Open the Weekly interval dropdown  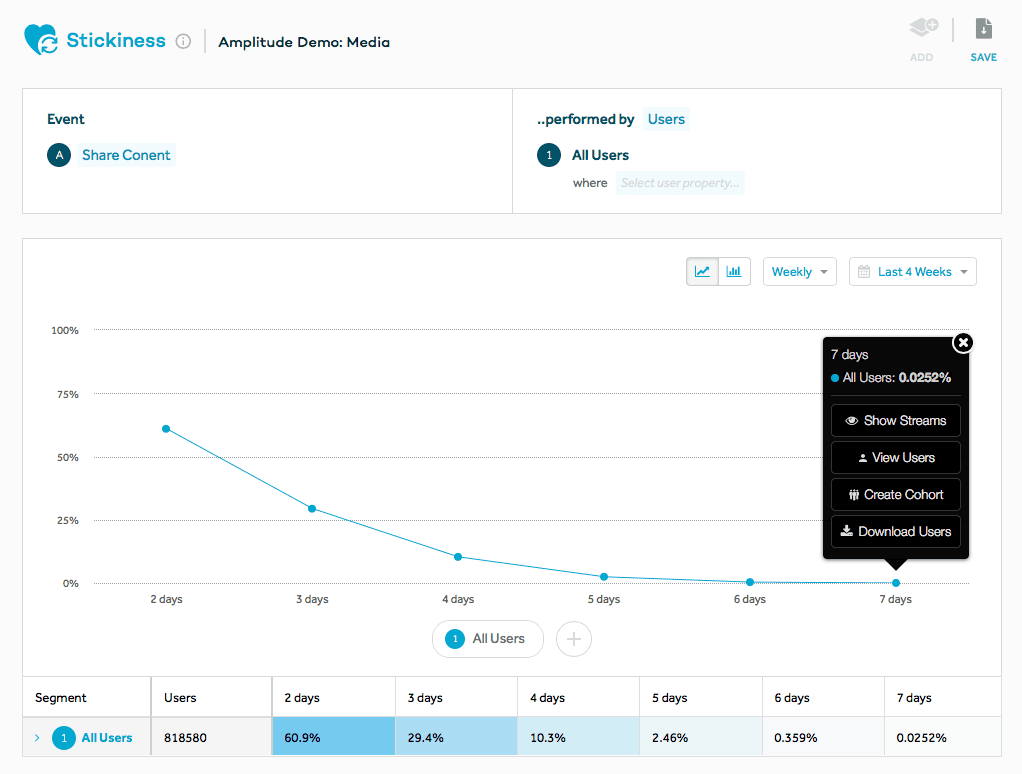799,272
